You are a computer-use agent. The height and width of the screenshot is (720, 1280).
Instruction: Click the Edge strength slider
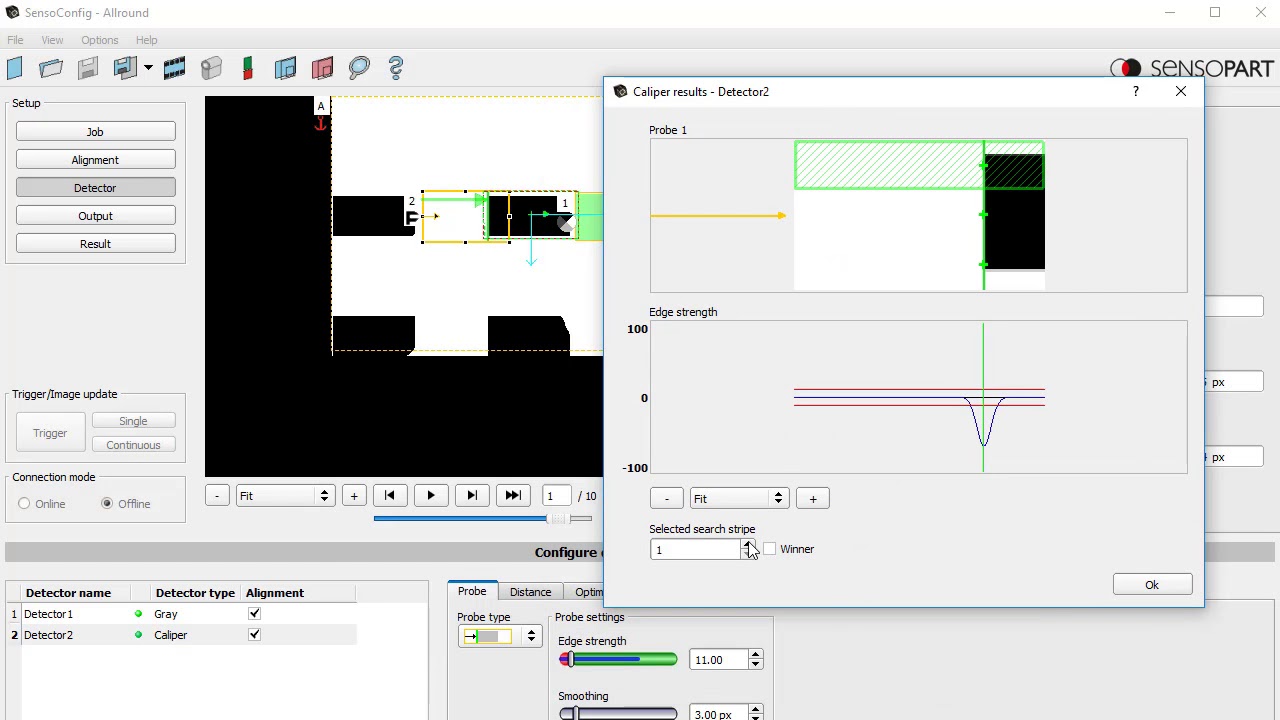[618, 660]
